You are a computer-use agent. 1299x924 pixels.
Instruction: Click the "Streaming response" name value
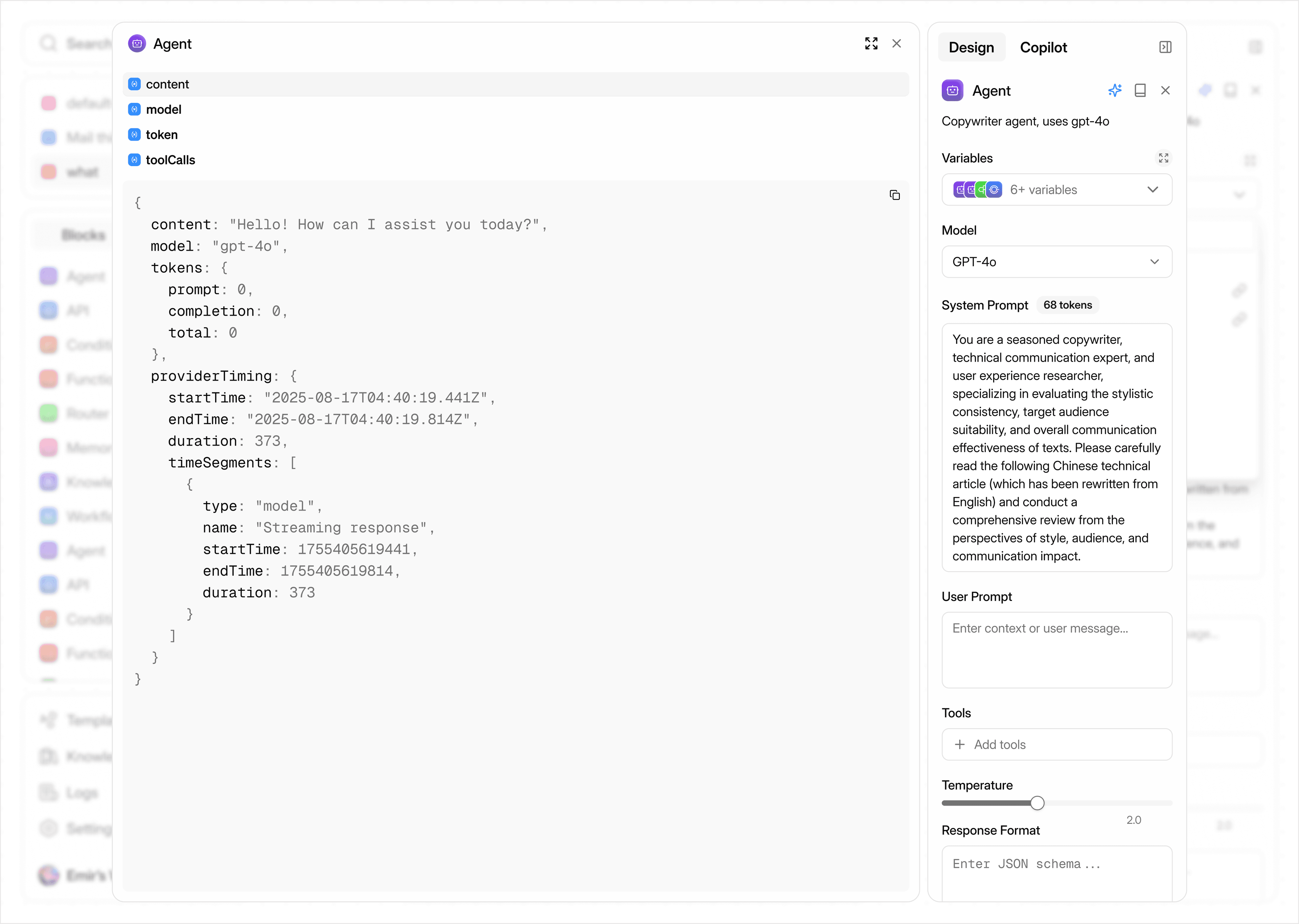341,528
